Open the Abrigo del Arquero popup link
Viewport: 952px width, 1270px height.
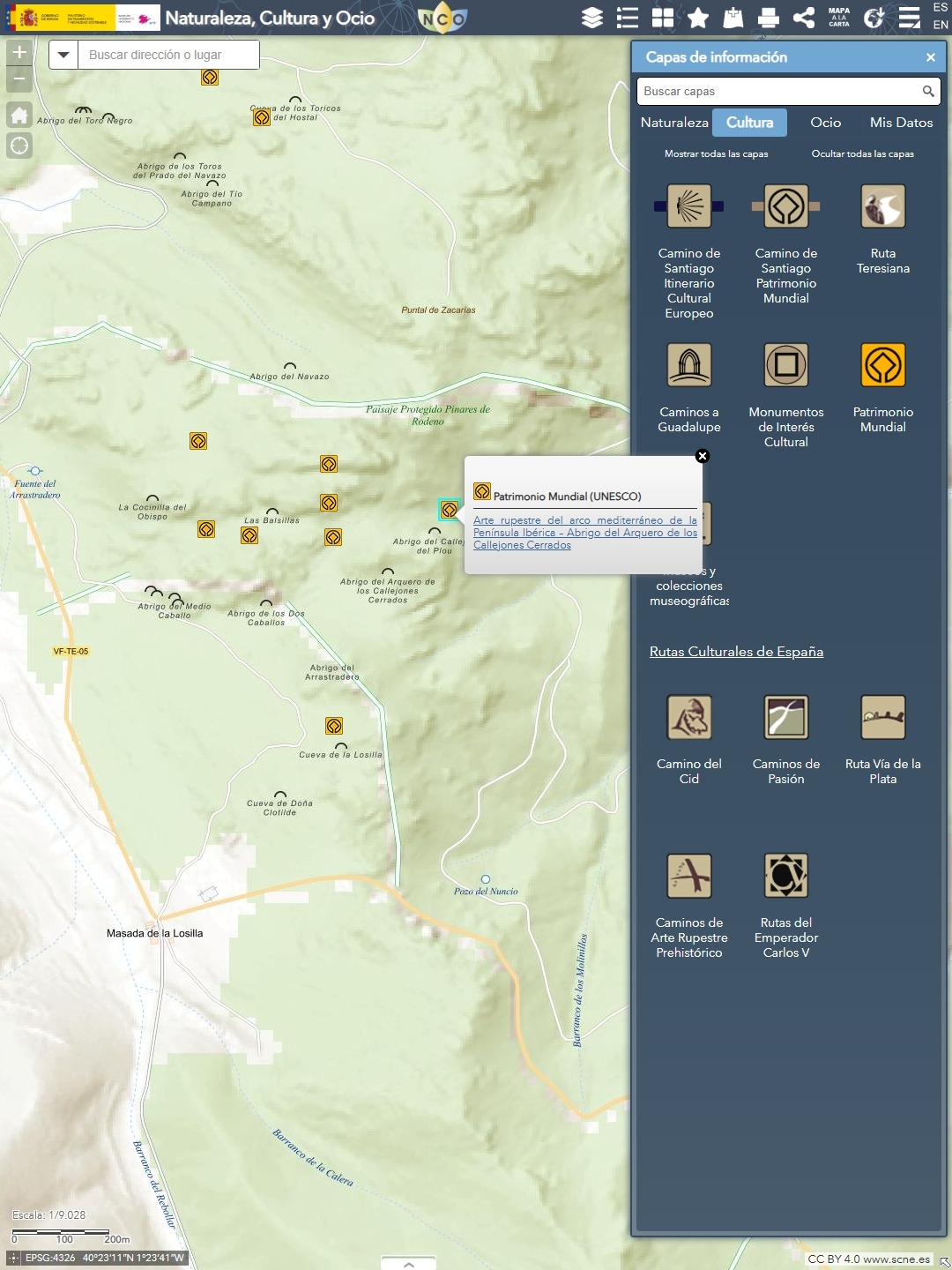[584, 533]
